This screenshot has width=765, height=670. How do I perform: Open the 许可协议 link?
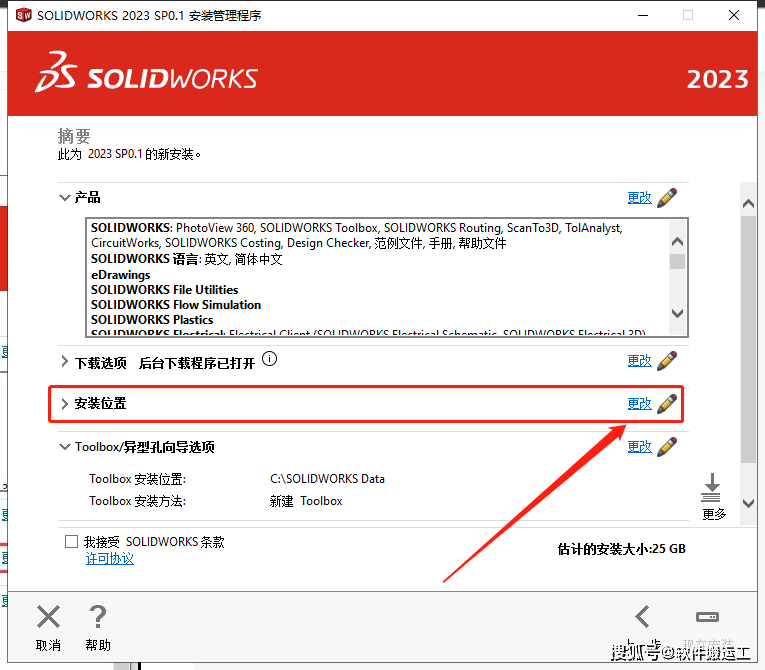(x=110, y=559)
